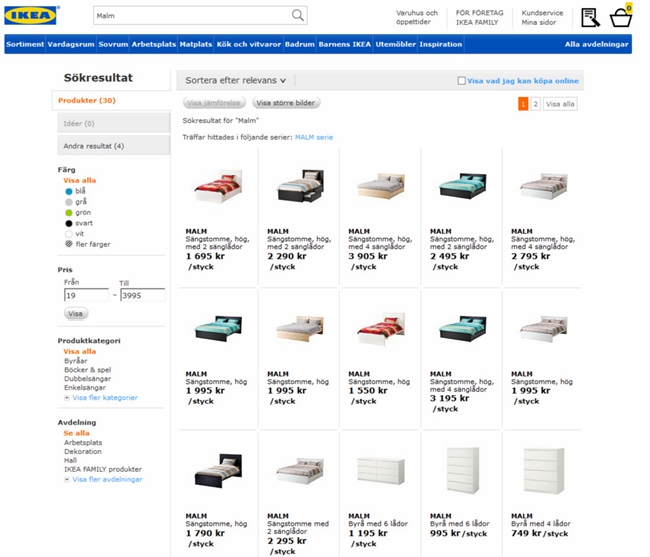Filter by blå color swatch
The height and width of the screenshot is (557, 650).
tap(69, 191)
